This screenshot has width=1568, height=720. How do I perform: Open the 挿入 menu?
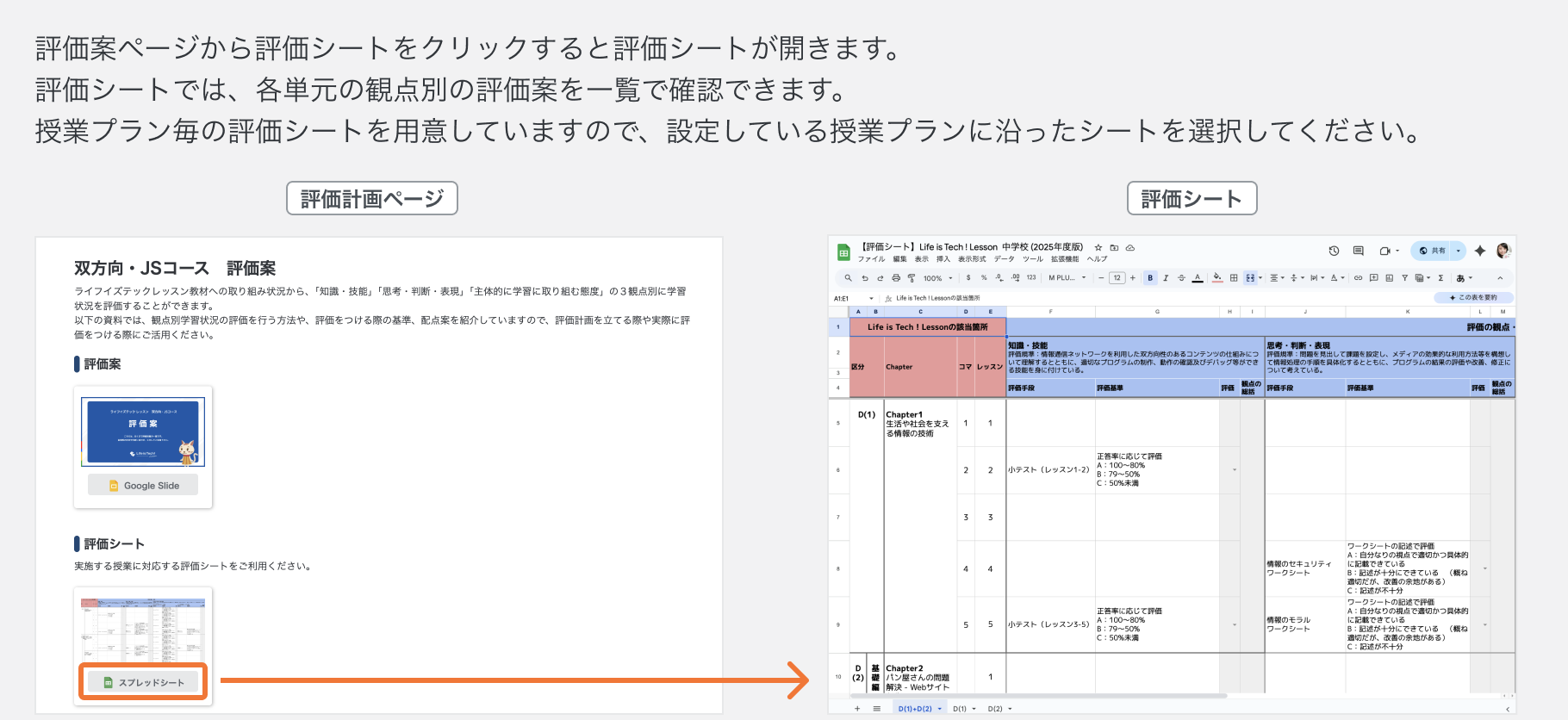coord(943,259)
